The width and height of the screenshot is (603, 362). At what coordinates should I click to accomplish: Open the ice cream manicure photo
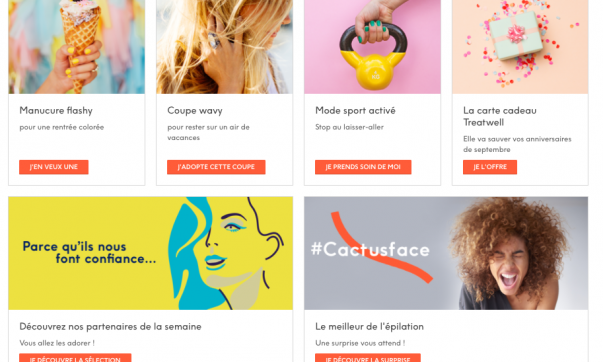coord(77,47)
